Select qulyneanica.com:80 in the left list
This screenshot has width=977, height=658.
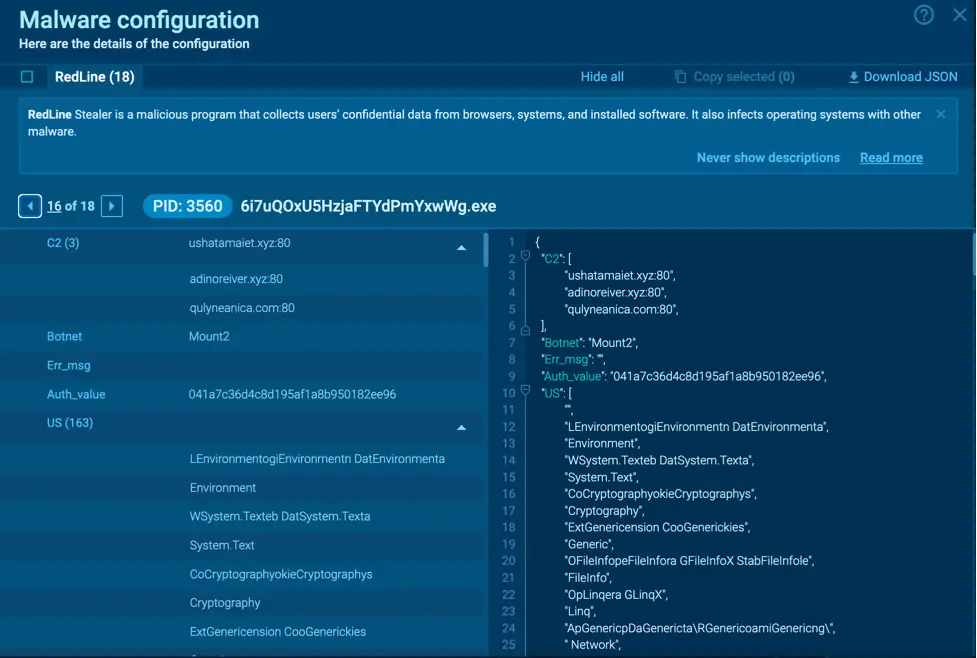[x=242, y=308]
